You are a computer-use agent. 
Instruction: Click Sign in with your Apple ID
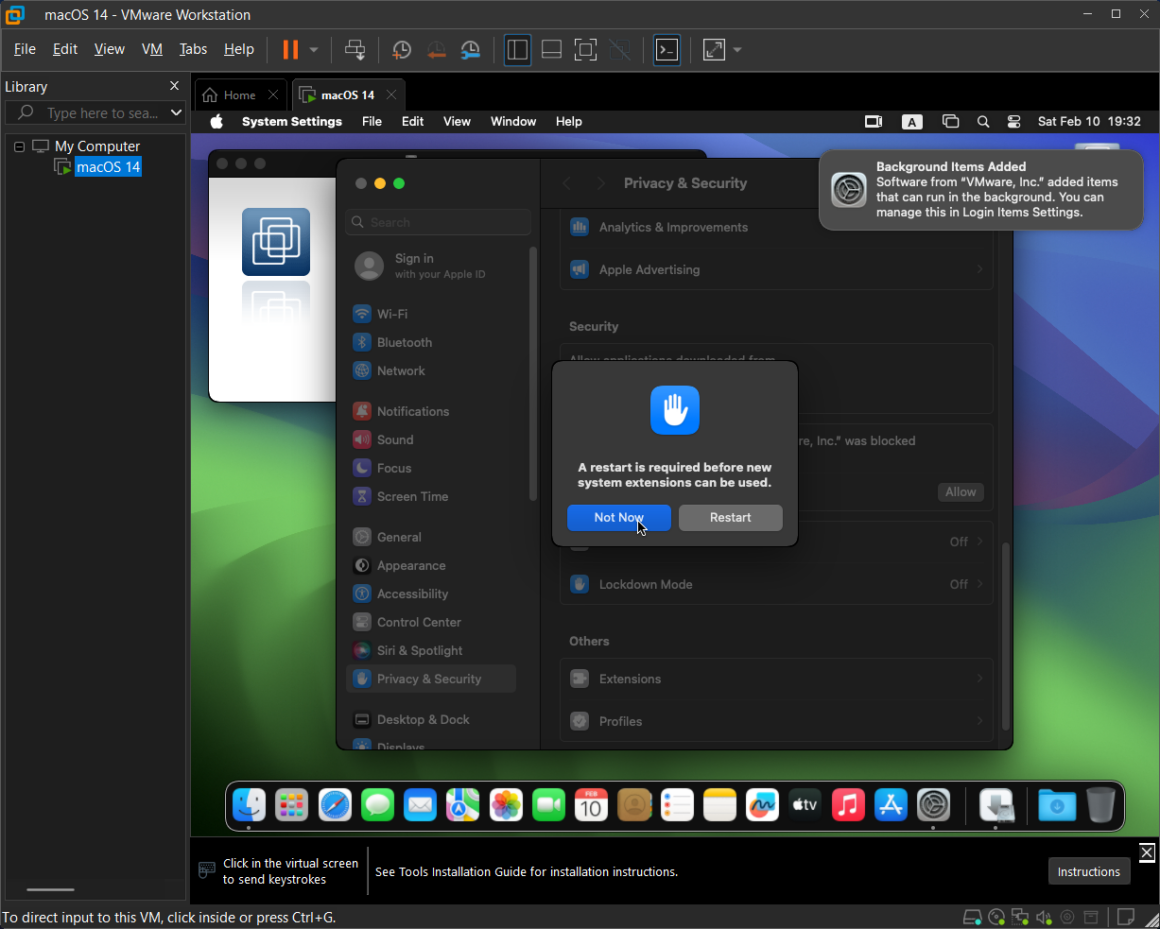pyautogui.click(x=431, y=266)
